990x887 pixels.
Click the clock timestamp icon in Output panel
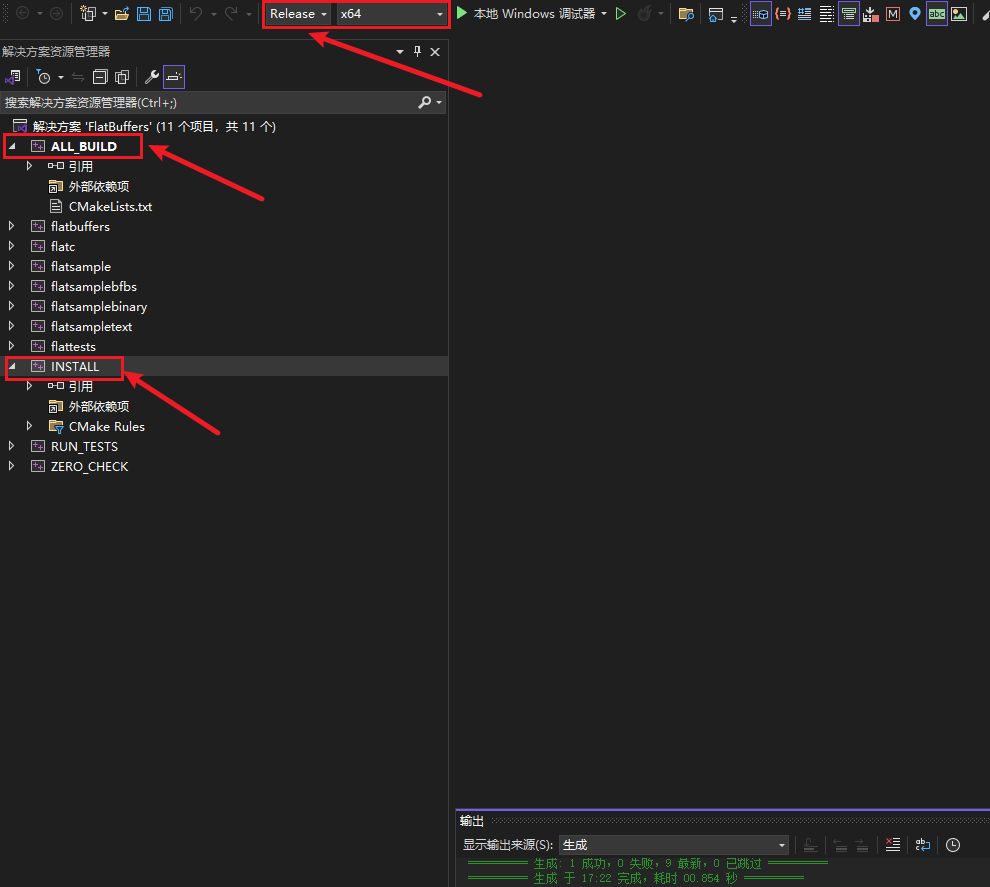[x=953, y=845]
